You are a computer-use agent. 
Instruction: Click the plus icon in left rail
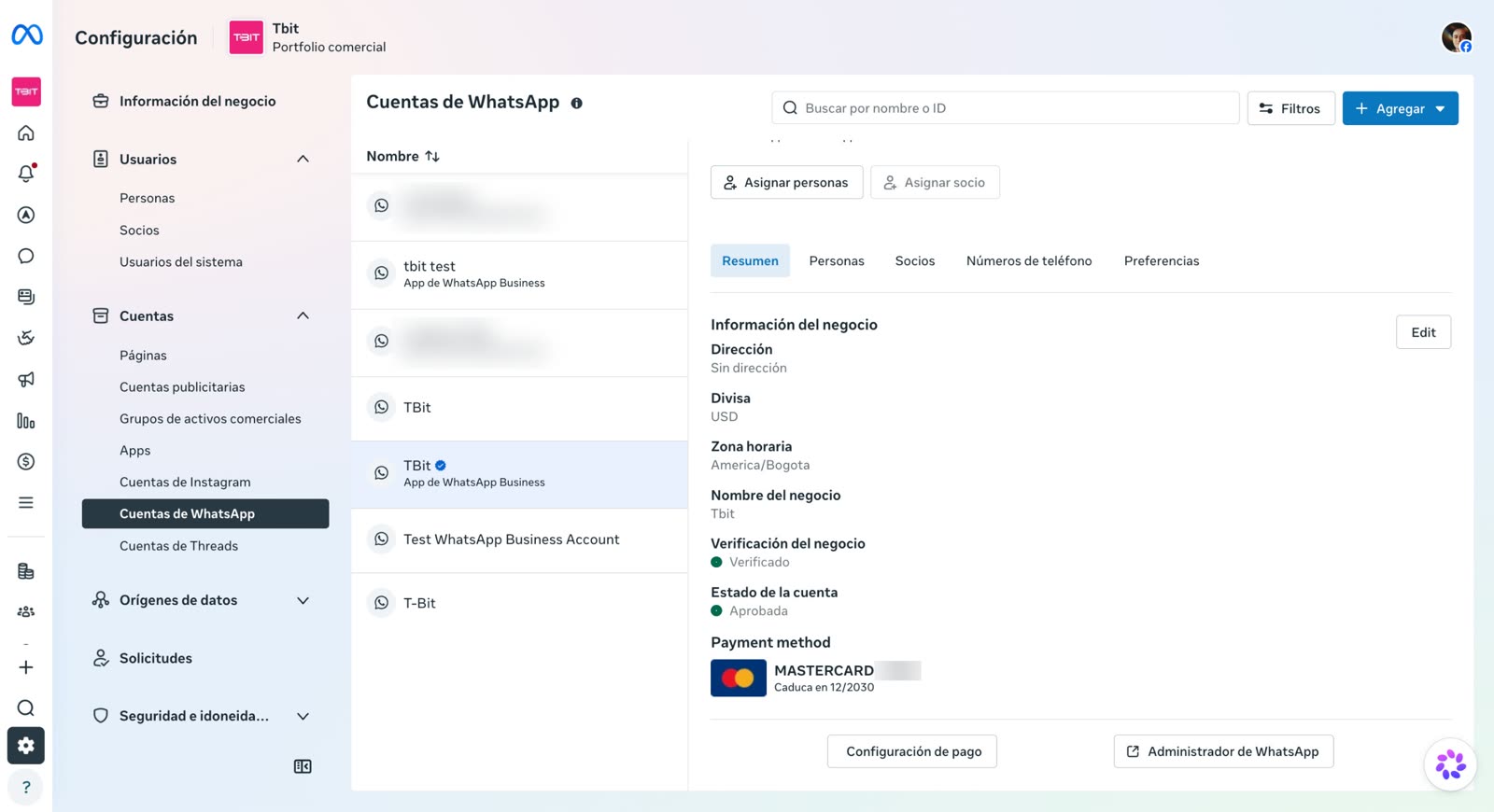click(x=26, y=667)
